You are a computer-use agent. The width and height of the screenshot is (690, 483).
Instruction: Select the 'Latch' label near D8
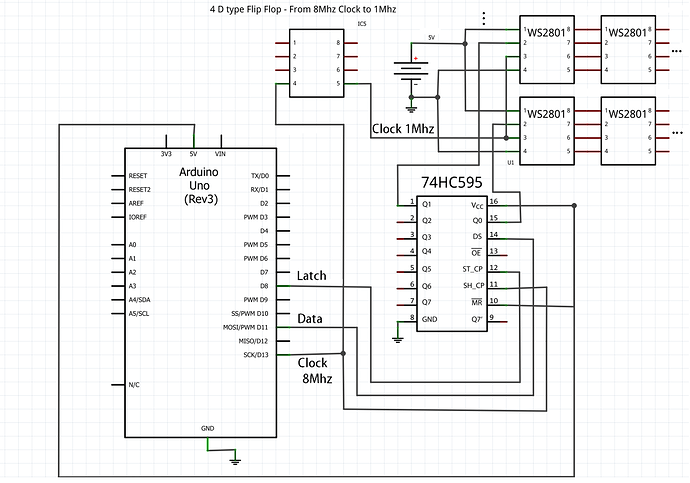[x=312, y=276]
